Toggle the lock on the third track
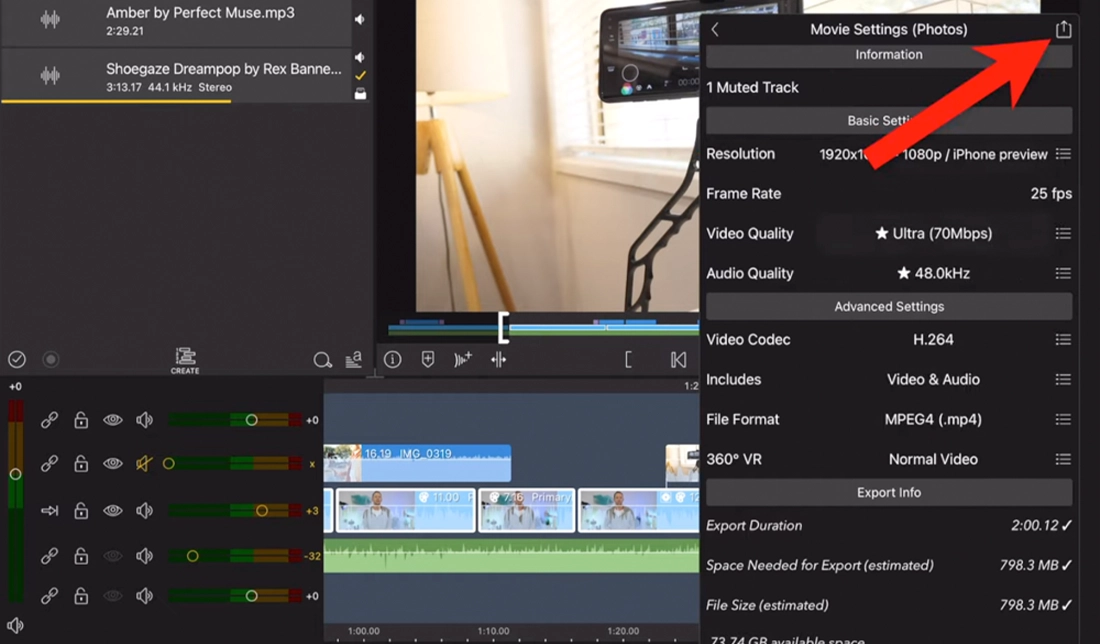The width and height of the screenshot is (1100, 644). [81, 511]
